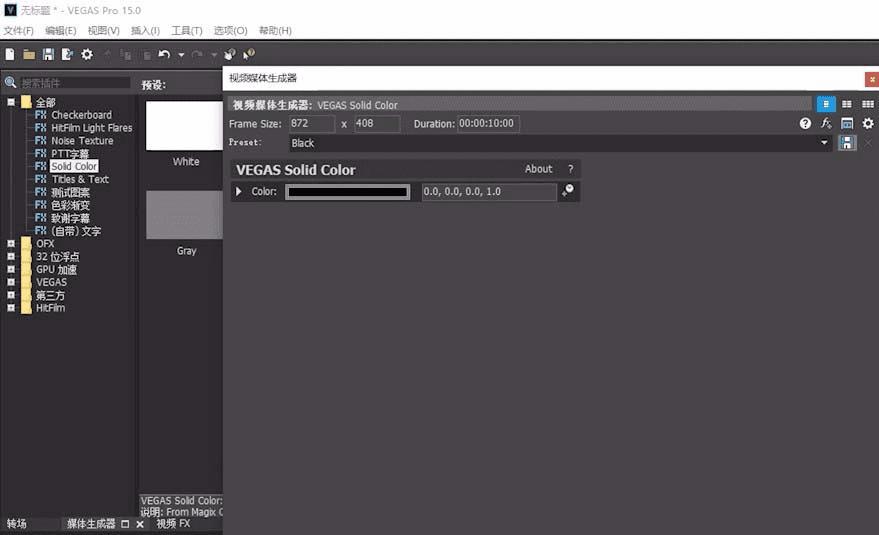Screen dimensions: 879x535
Task: Open the 编辑(E) menu
Action: coord(61,31)
